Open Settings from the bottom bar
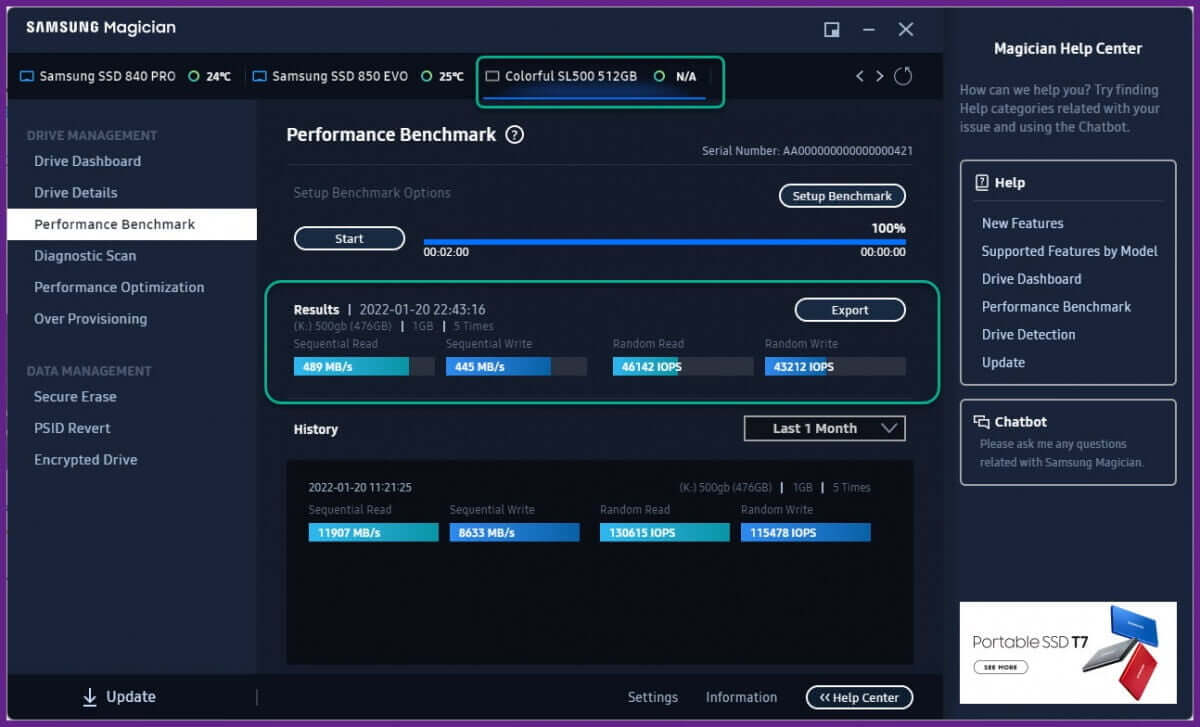The height and width of the screenshot is (727, 1200). coord(653,697)
